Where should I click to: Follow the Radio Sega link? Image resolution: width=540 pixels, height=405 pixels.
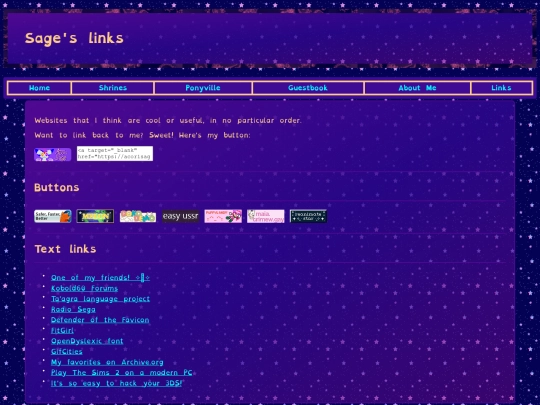click(73, 309)
